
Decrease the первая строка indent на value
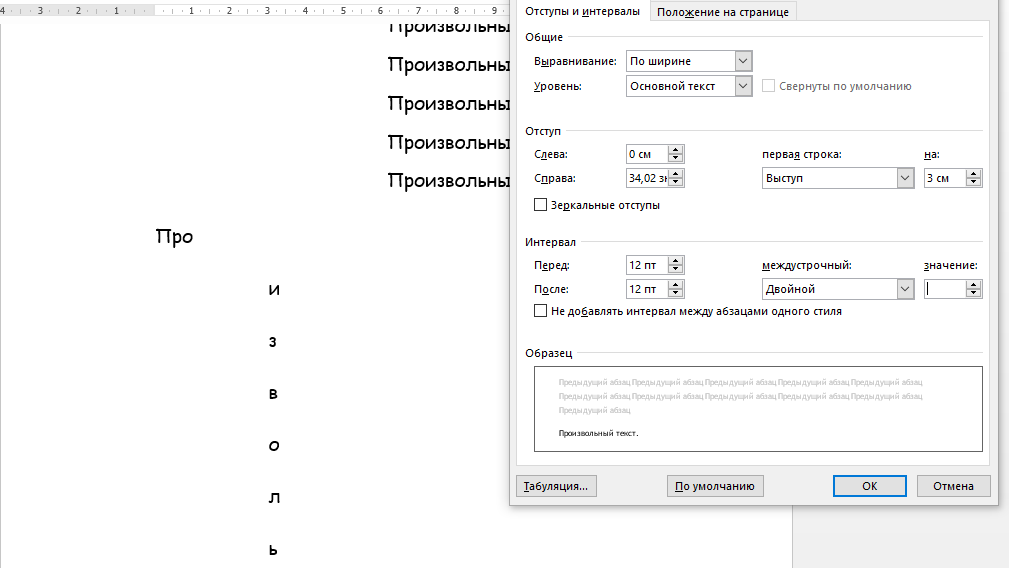pyautogui.click(x=974, y=183)
